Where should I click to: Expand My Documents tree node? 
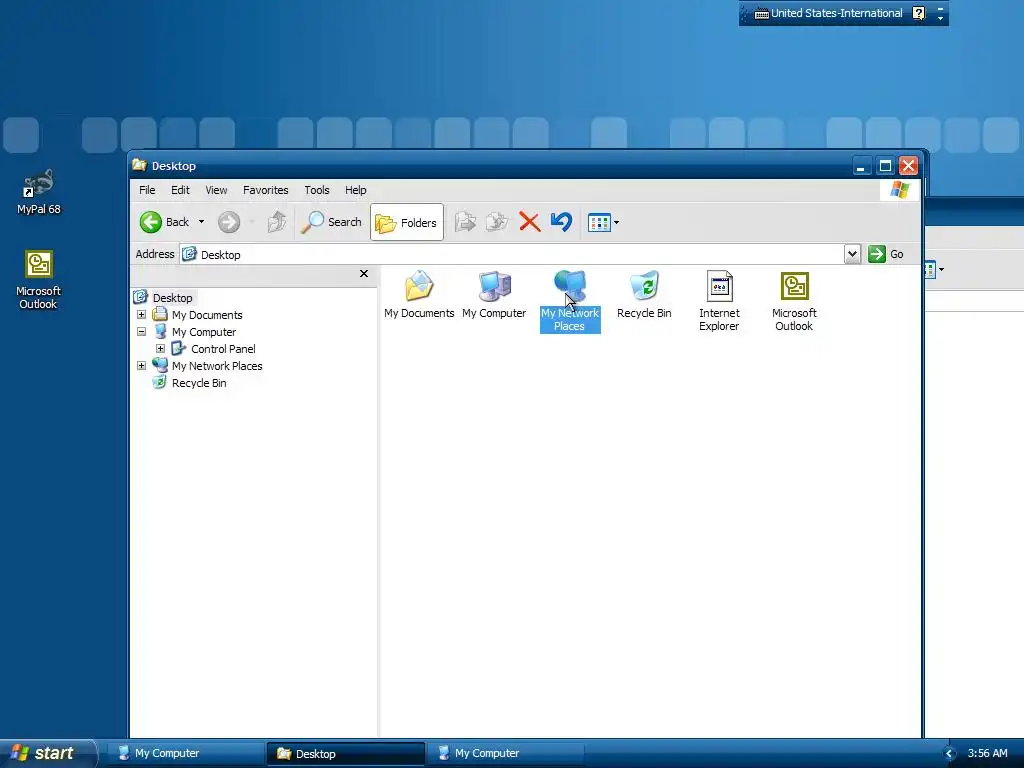point(141,315)
